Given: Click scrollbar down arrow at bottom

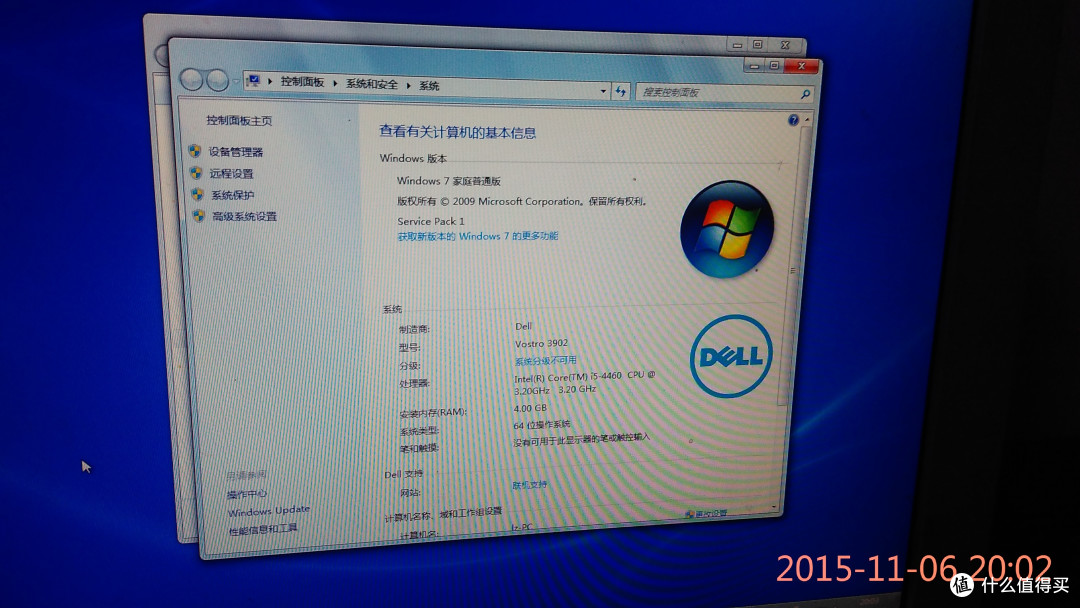Looking at the screenshot, I should [x=775, y=507].
